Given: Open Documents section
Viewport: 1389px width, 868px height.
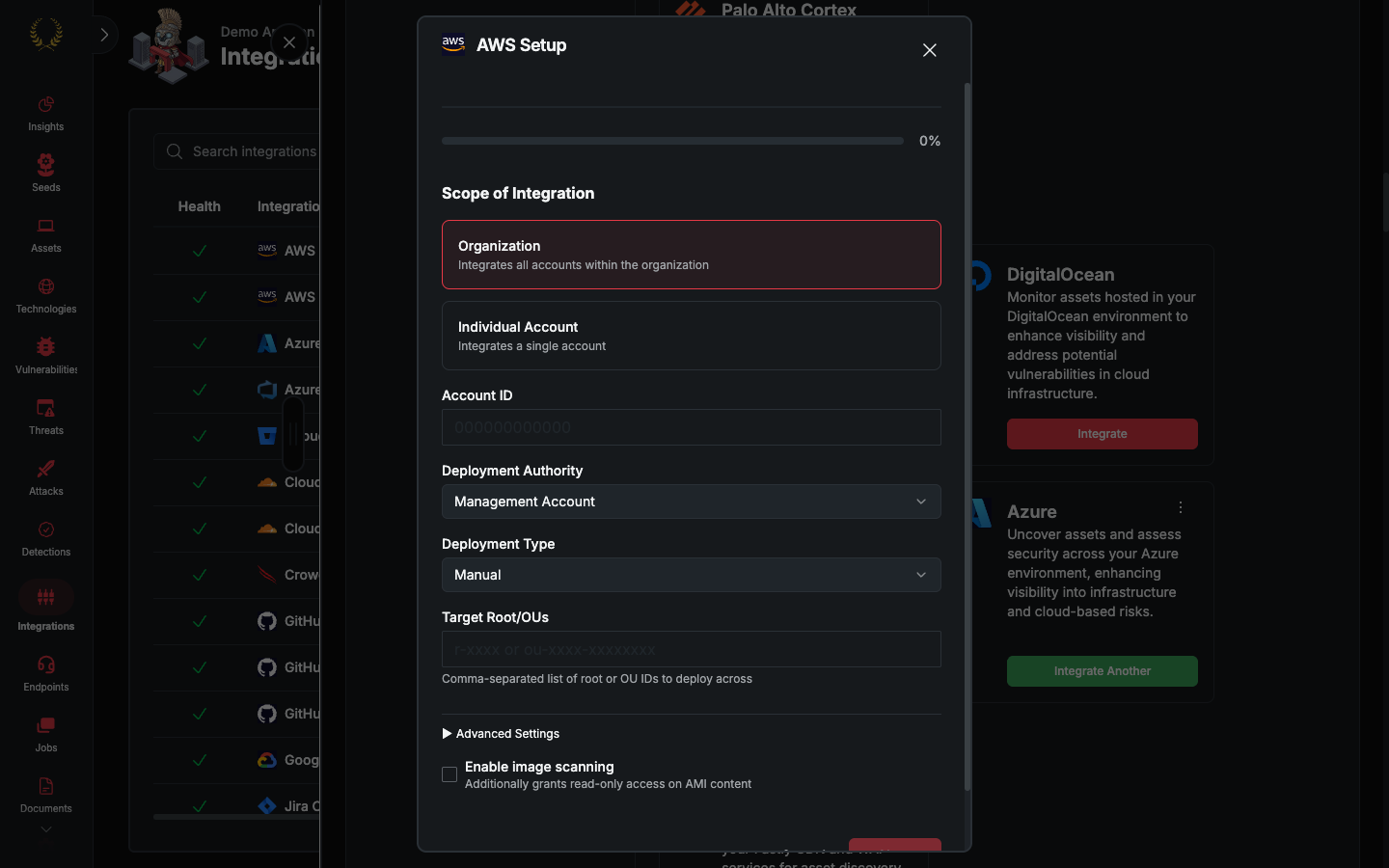Looking at the screenshot, I should tap(45, 796).
